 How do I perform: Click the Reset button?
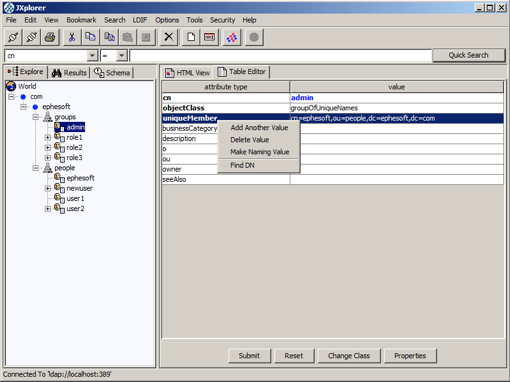[294, 356]
